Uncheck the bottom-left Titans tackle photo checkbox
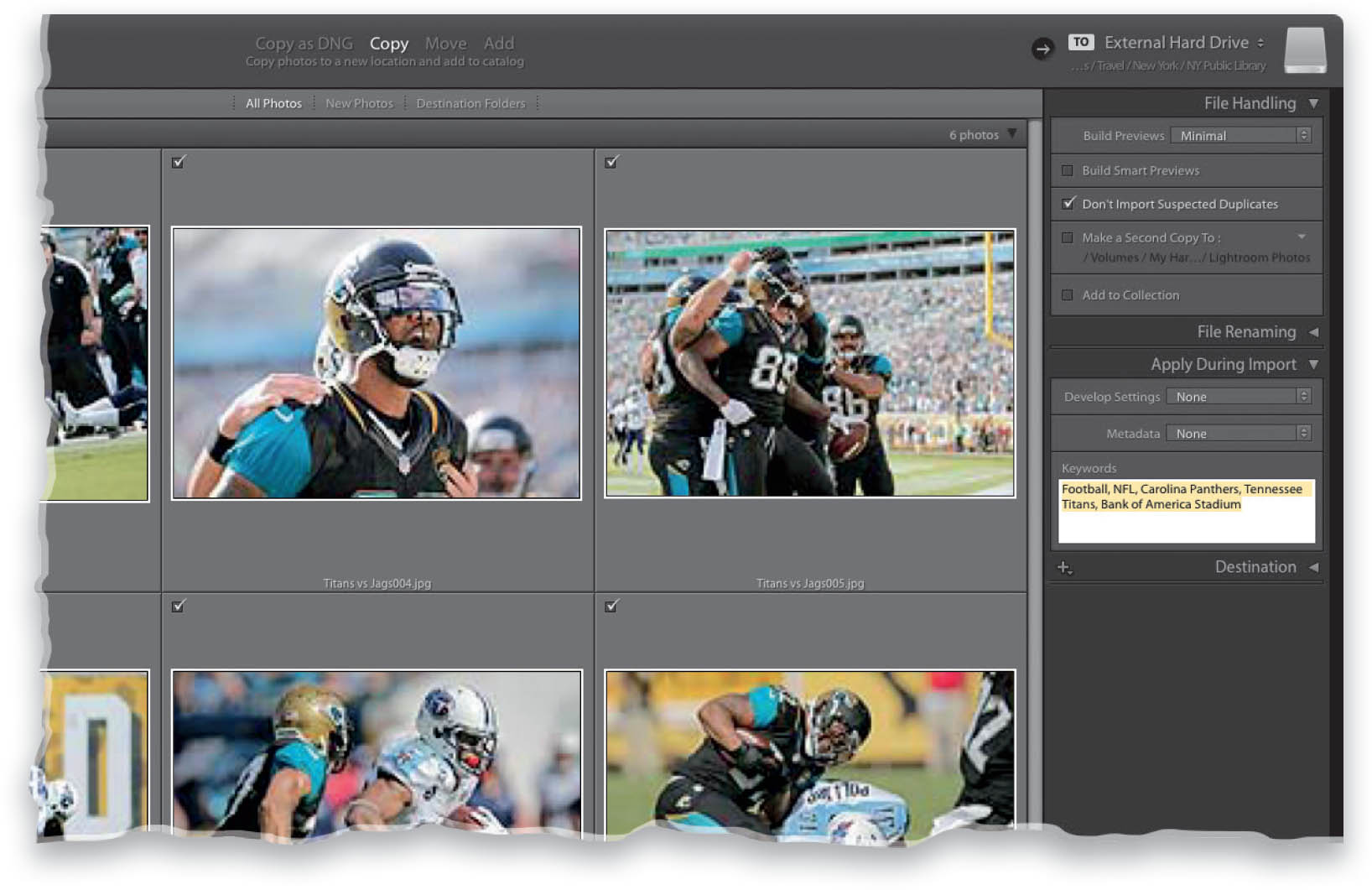The width and height of the screenshot is (1372, 890). (x=179, y=606)
